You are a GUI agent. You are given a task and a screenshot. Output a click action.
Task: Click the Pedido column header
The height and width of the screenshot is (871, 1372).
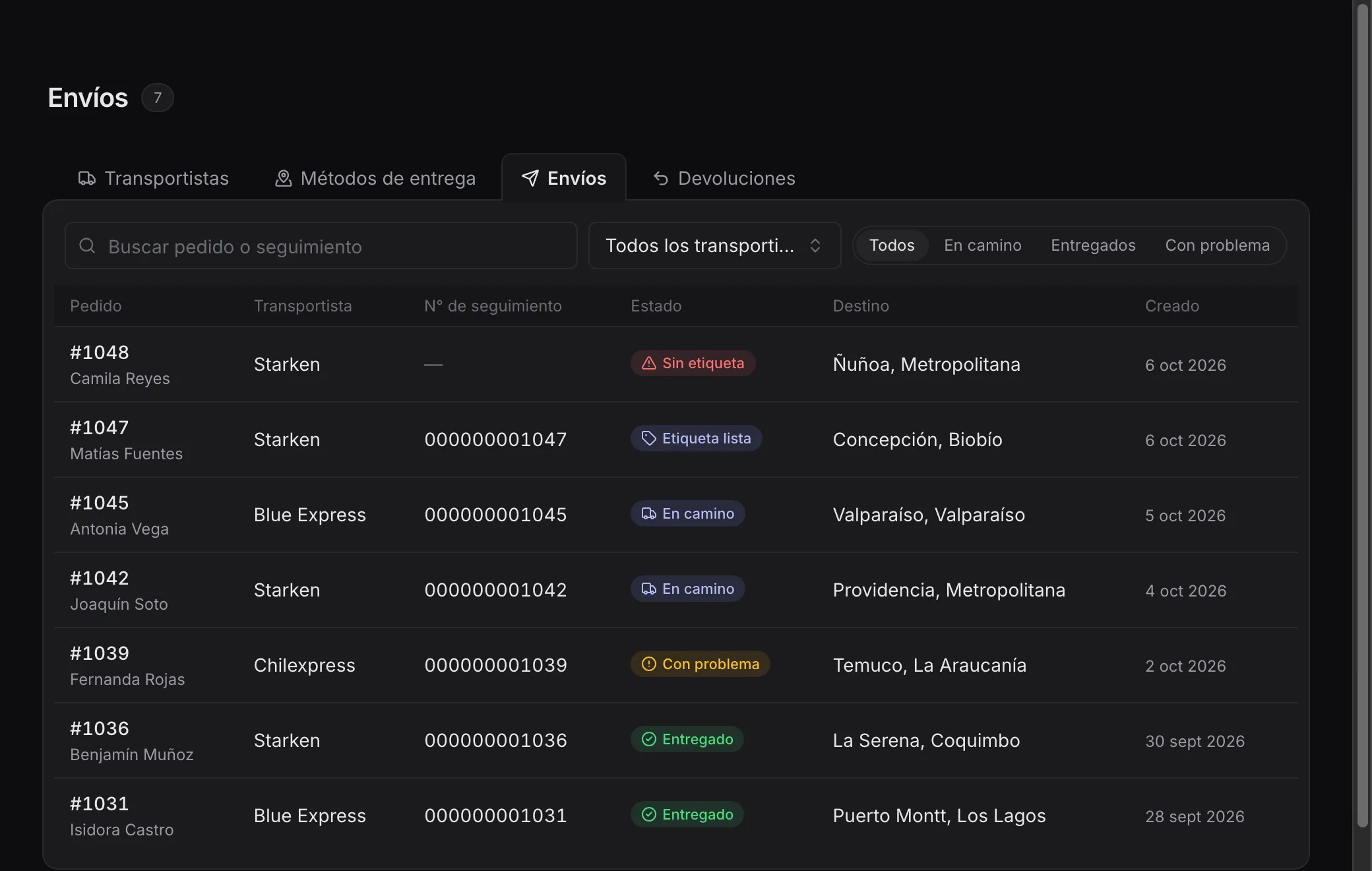pos(96,306)
